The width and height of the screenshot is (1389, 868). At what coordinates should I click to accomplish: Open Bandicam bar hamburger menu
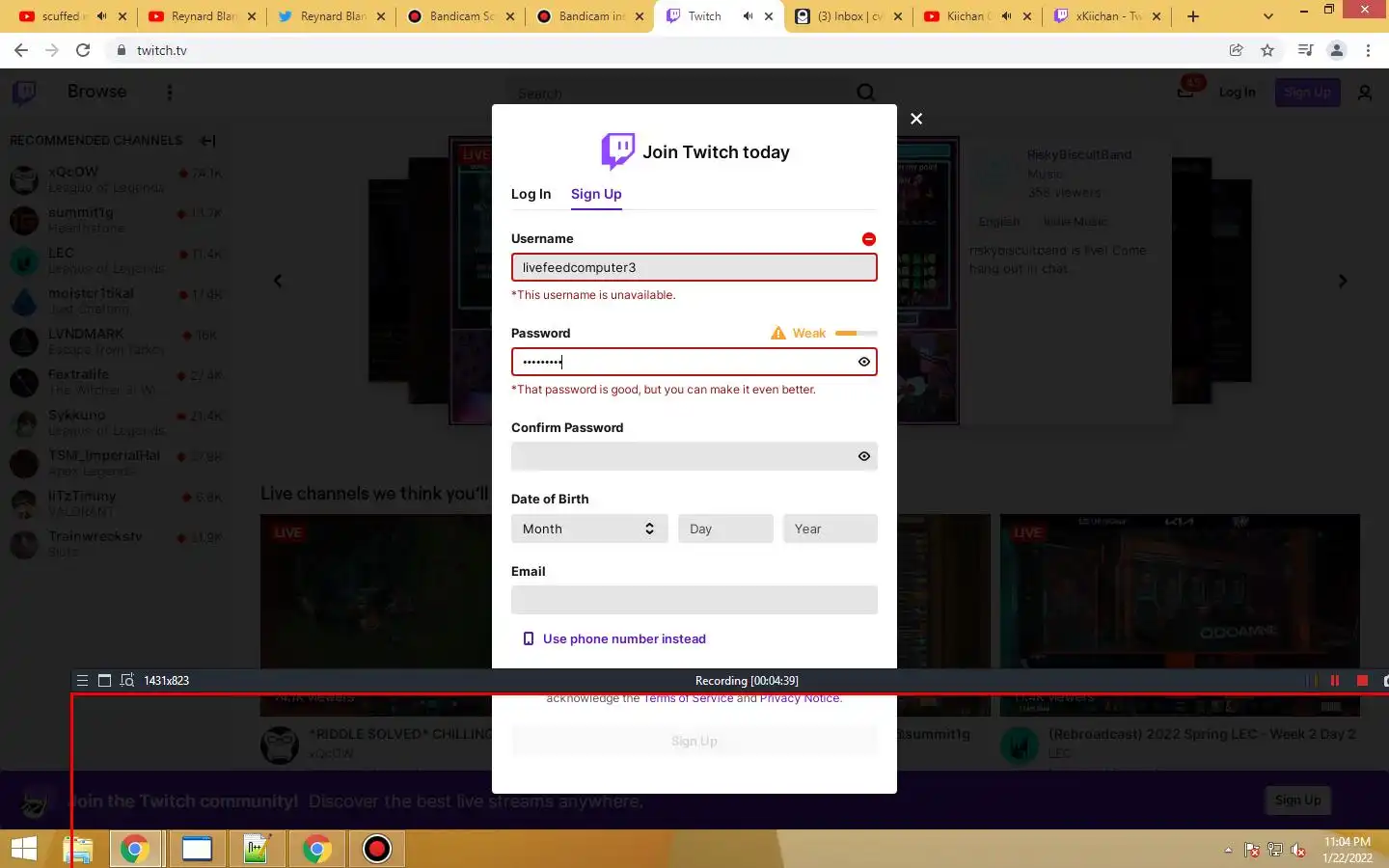82,681
